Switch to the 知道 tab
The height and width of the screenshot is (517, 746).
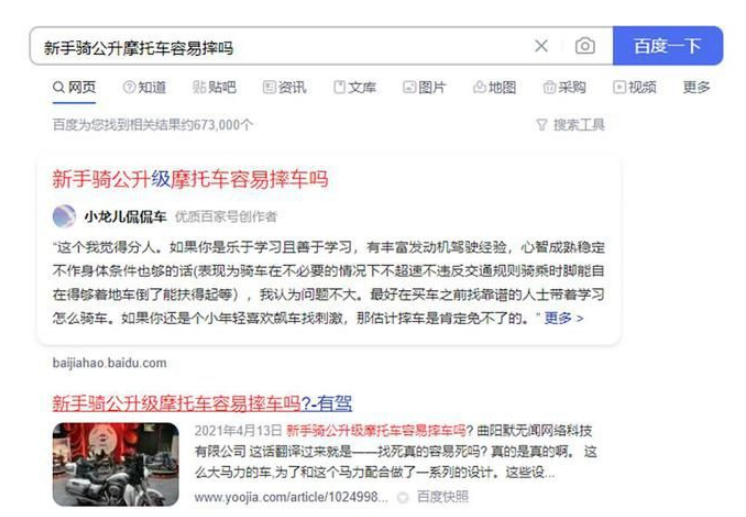[145, 87]
